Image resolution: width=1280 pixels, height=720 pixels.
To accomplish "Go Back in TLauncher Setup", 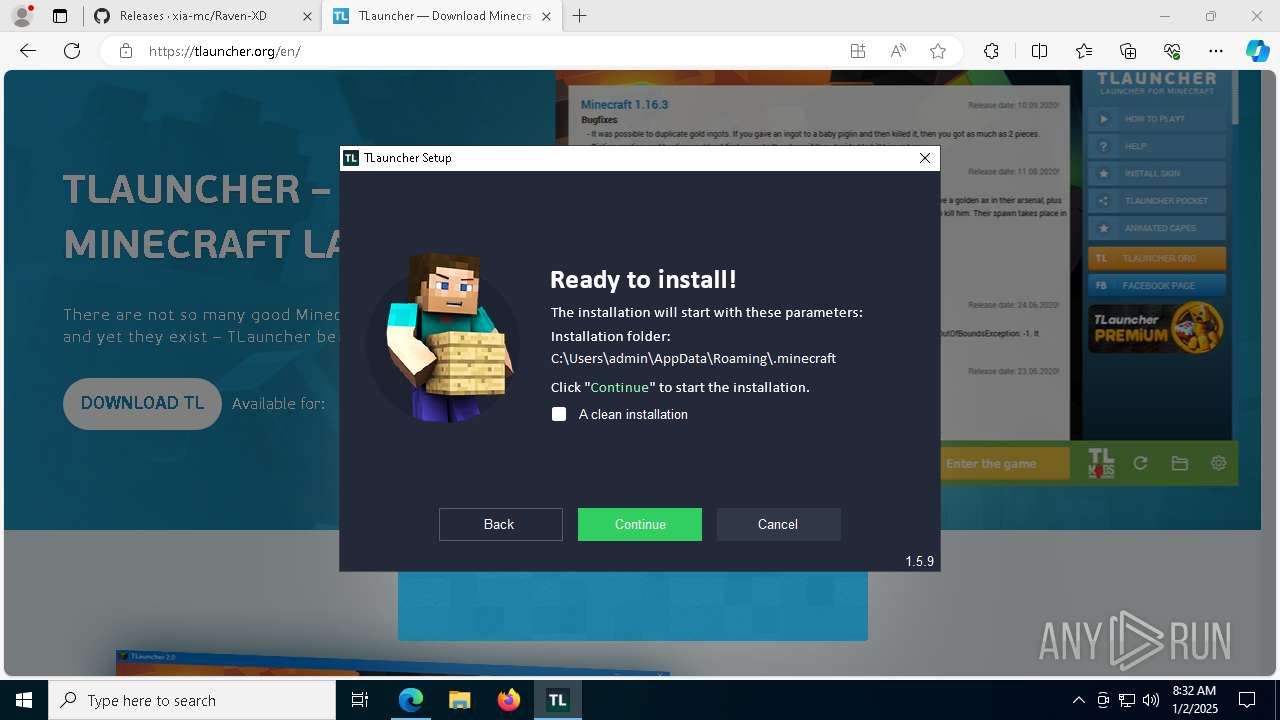I will coord(500,524).
